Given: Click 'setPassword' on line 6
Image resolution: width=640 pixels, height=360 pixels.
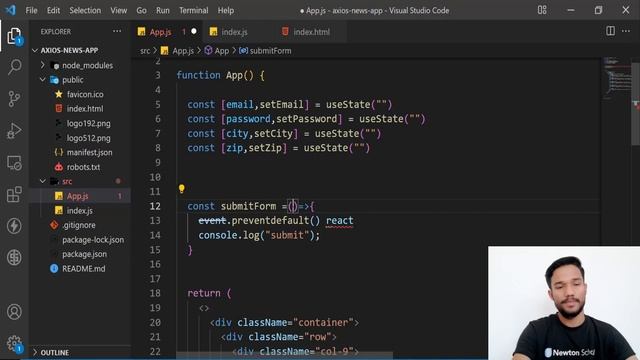Looking at the screenshot, I should coord(307,119).
